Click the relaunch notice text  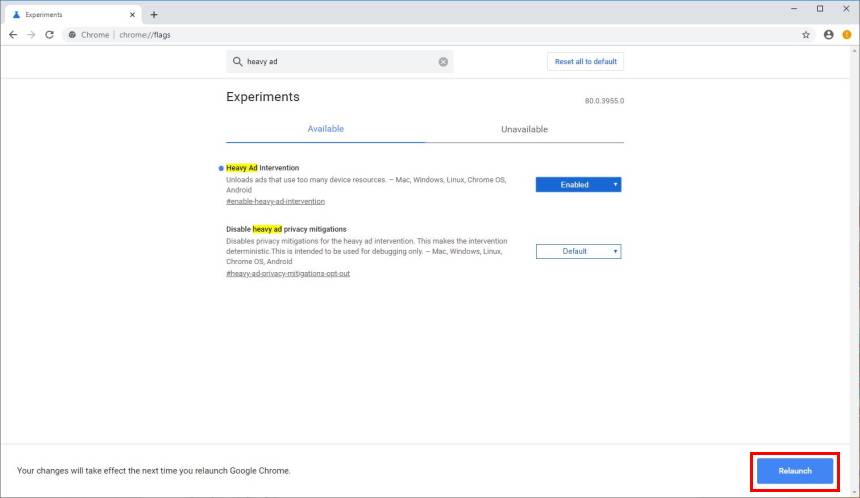(x=154, y=471)
